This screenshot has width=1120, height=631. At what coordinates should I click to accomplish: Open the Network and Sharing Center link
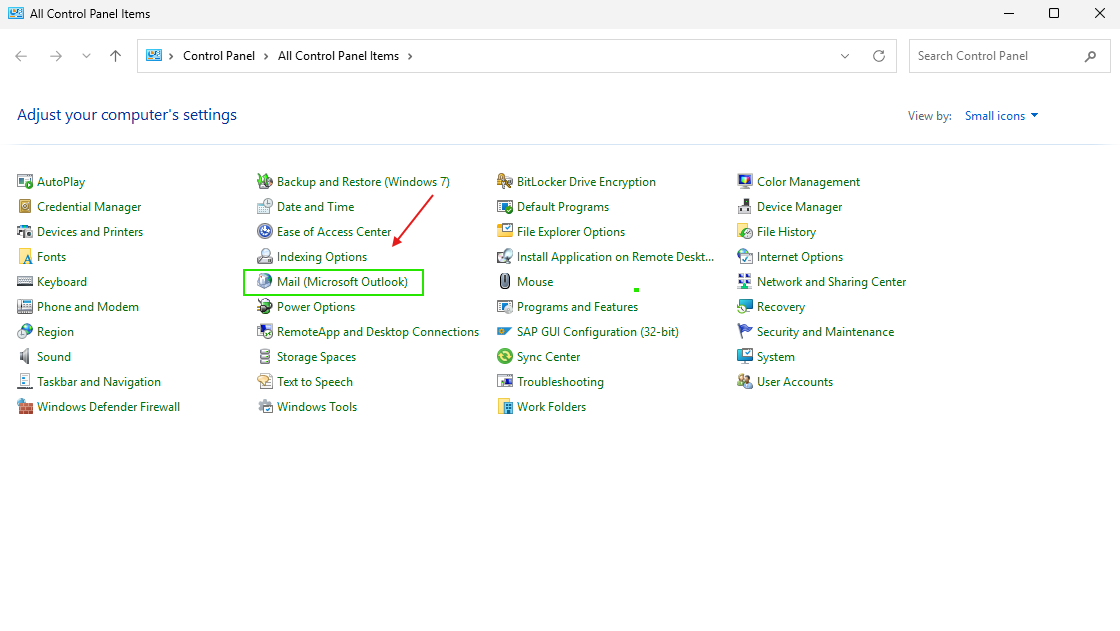(x=831, y=282)
